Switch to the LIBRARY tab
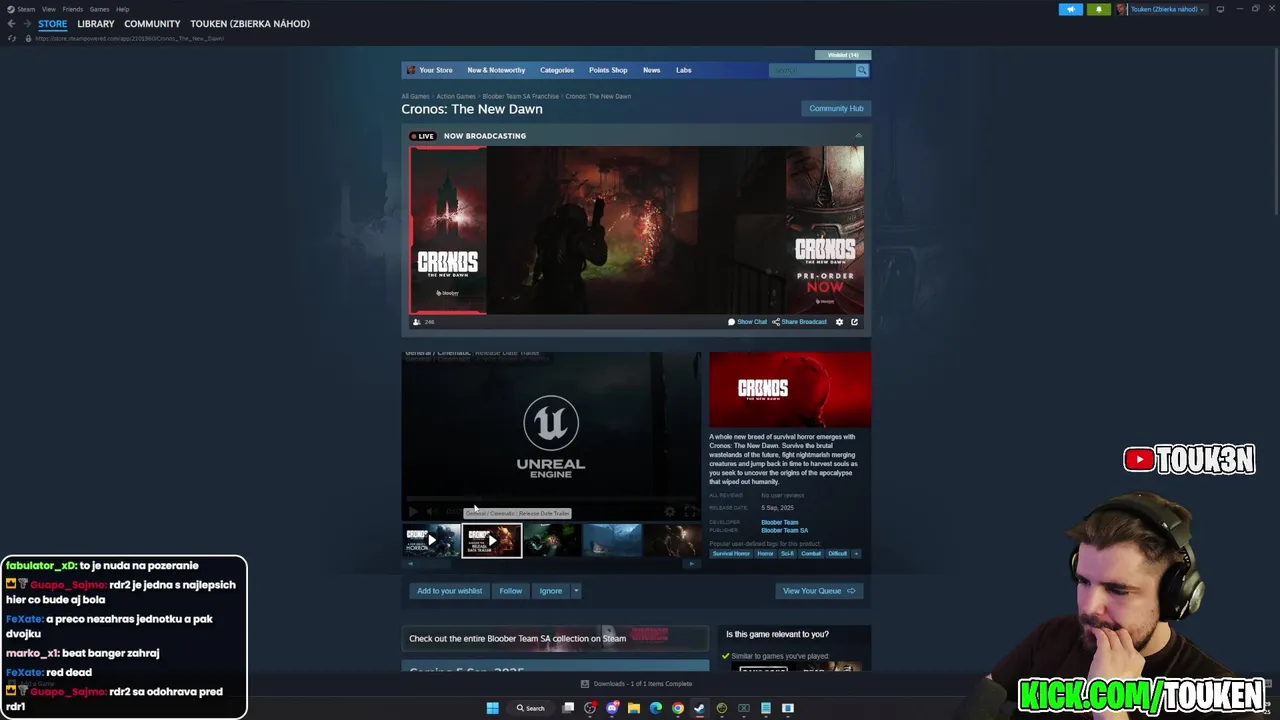The height and width of the screenshot is (720, 1280). click(x=96, y=24)
